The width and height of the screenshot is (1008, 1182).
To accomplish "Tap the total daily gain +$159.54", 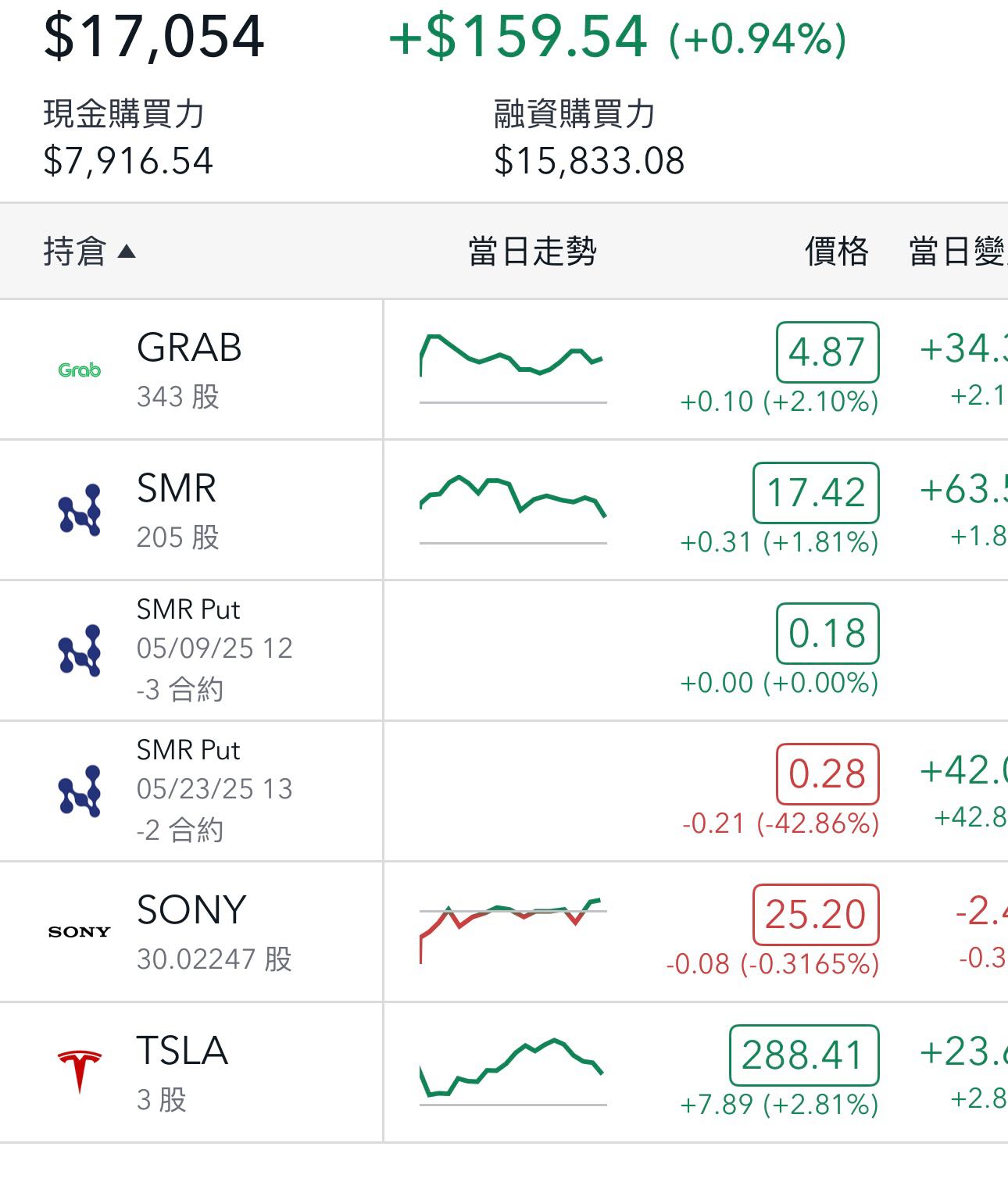I will click(x=517, y=36).
